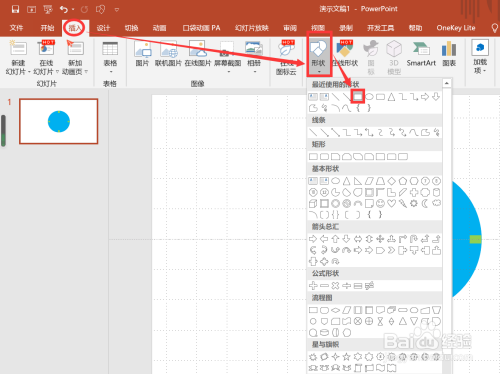
Task: Switch to the 开发工具 Developer tab
Action: pyautogui.click(x=380, y=28)
